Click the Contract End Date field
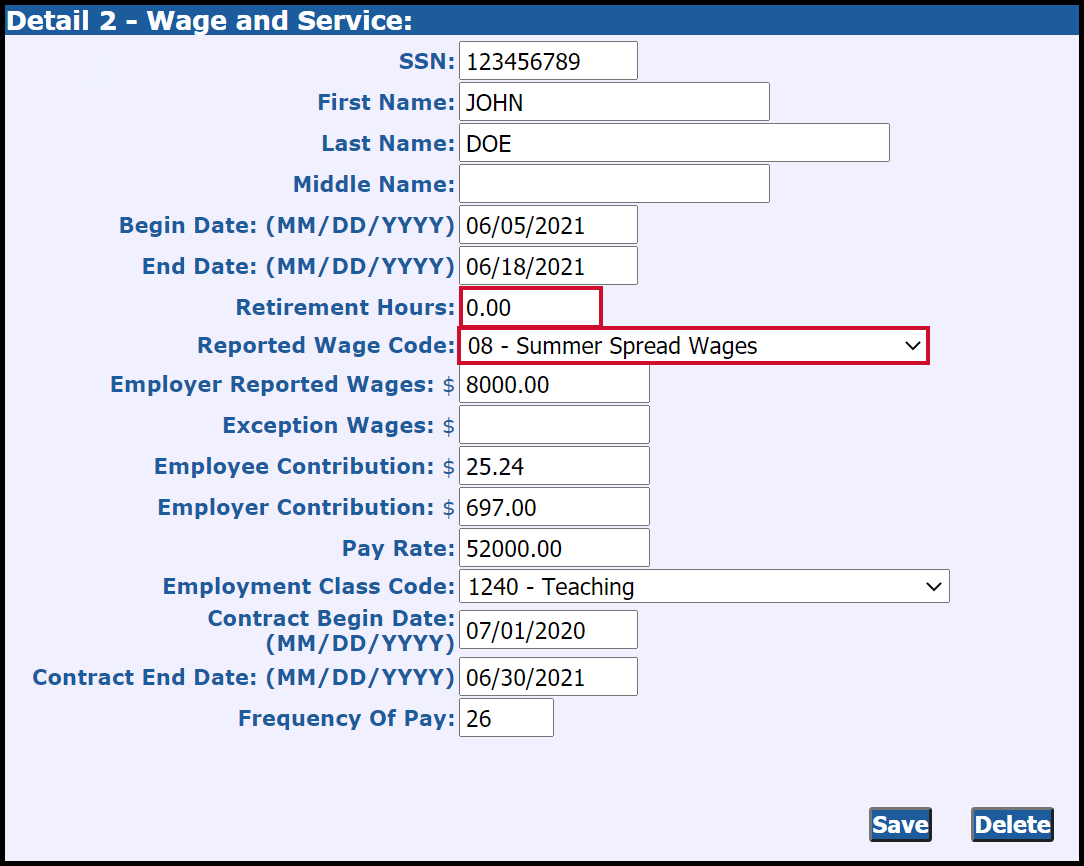1084x866 pixels. coord(547,676)
